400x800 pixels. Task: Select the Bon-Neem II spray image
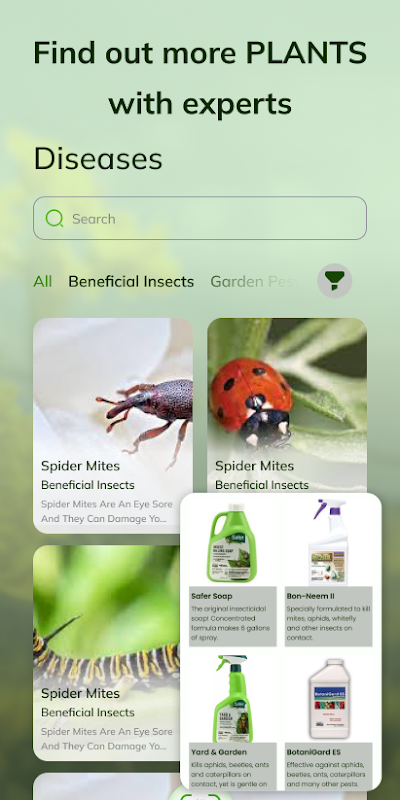(x=329, y=543)
